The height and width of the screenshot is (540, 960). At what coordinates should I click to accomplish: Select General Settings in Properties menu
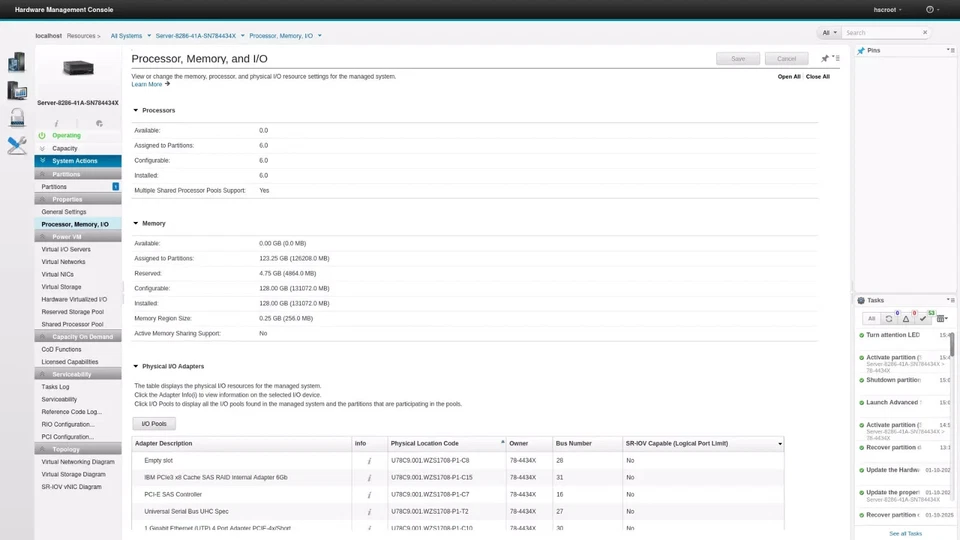(x=64, y=212)
